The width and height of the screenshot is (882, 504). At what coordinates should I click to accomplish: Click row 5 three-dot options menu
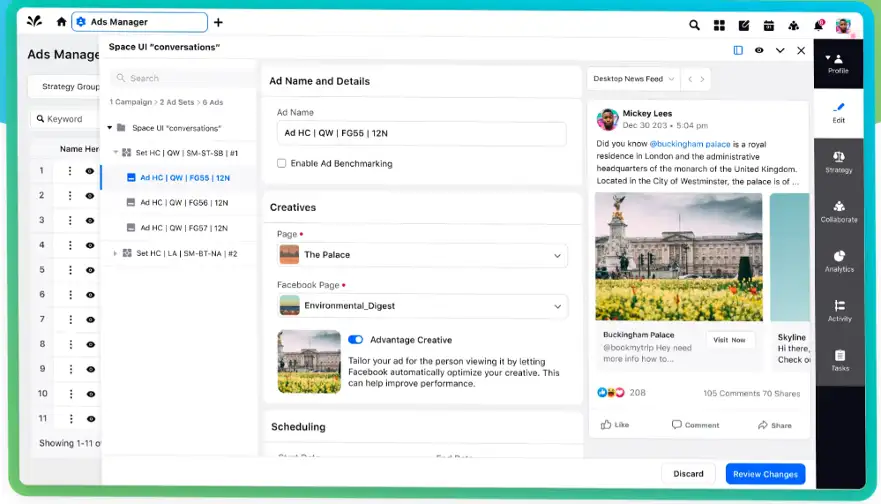[x=70, y=269]
